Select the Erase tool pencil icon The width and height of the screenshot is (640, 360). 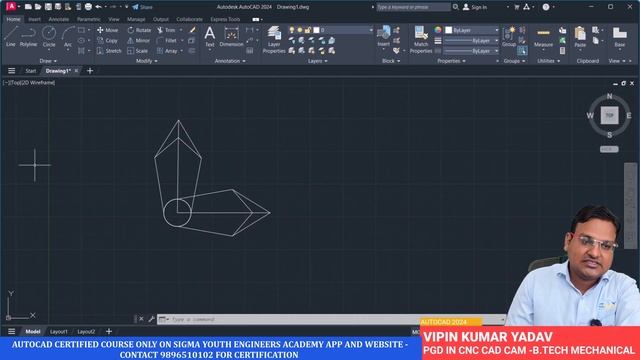pyautogui.click(x=192, y=30)
